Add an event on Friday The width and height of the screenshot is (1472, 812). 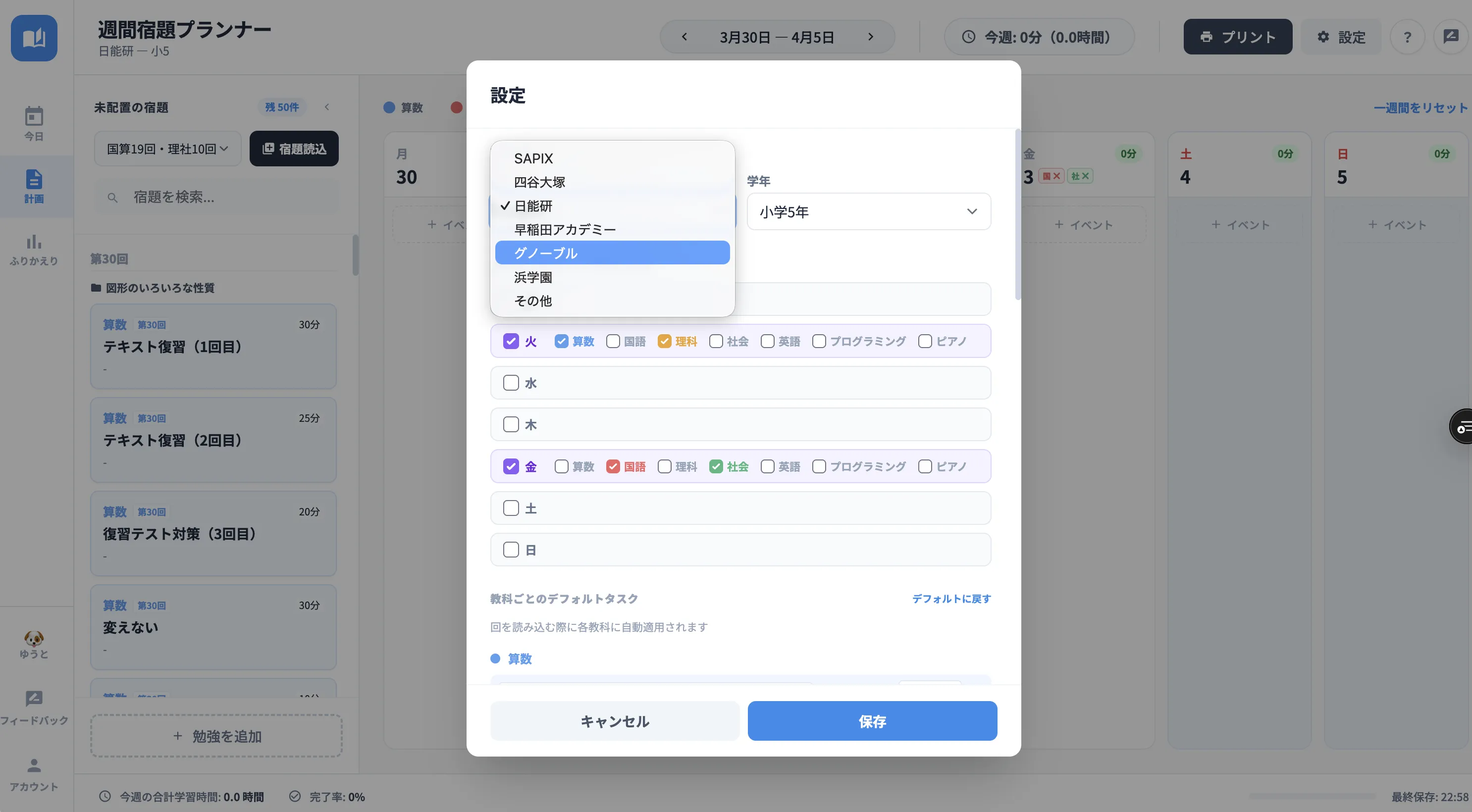[x=1083, y=225]
